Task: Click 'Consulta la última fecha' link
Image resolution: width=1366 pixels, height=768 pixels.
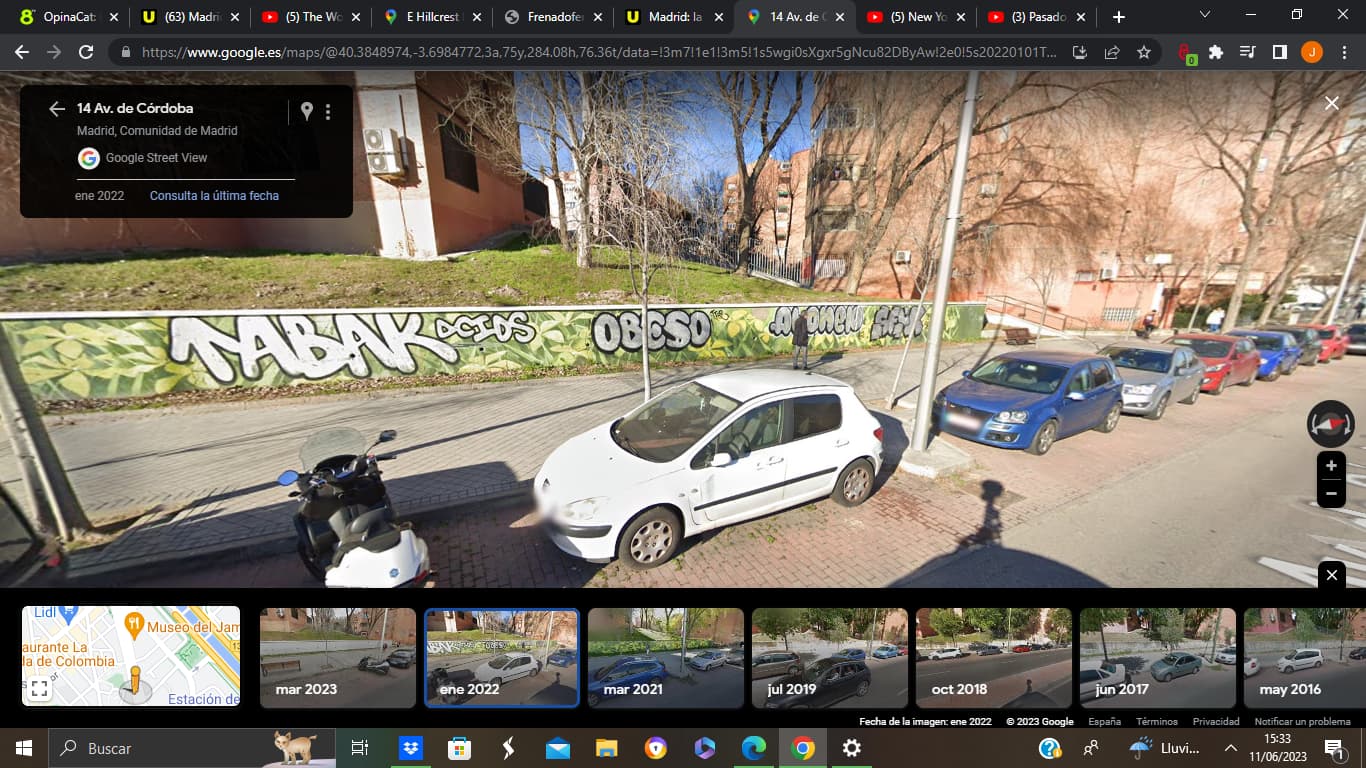Action: click(x=214, y=196)
